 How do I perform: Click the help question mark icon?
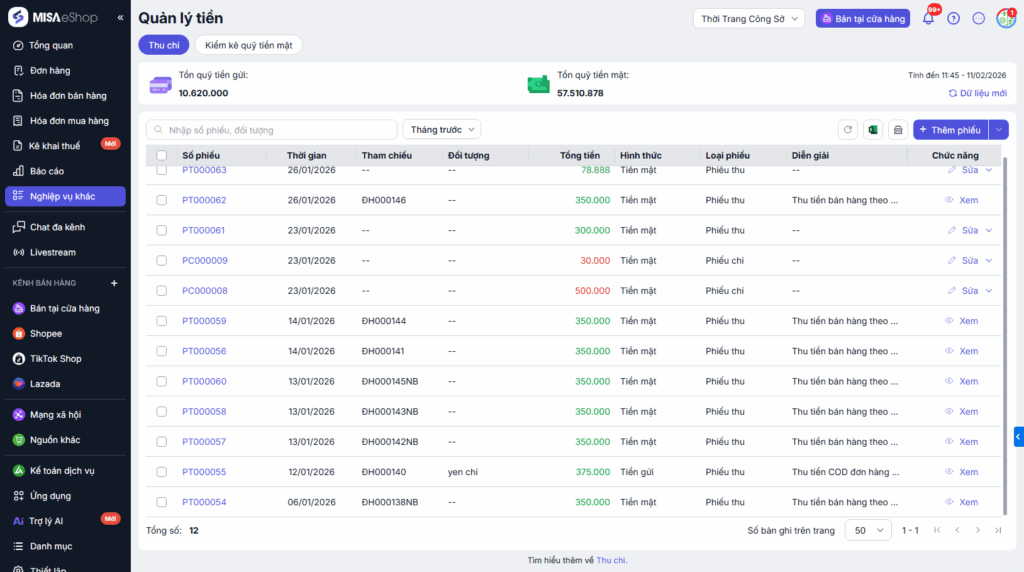[953, 19]
